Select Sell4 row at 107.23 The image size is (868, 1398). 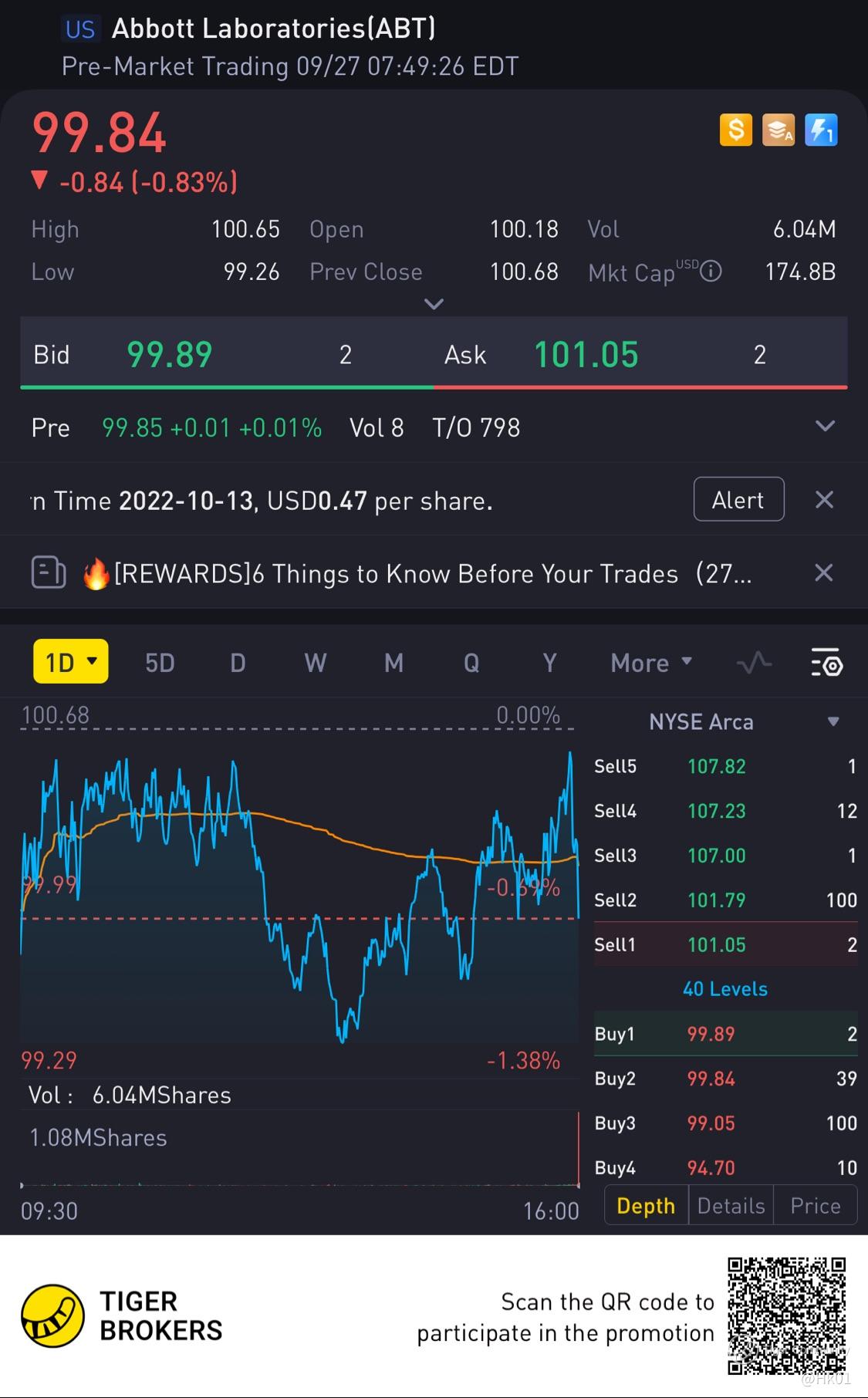pos(725,811)
